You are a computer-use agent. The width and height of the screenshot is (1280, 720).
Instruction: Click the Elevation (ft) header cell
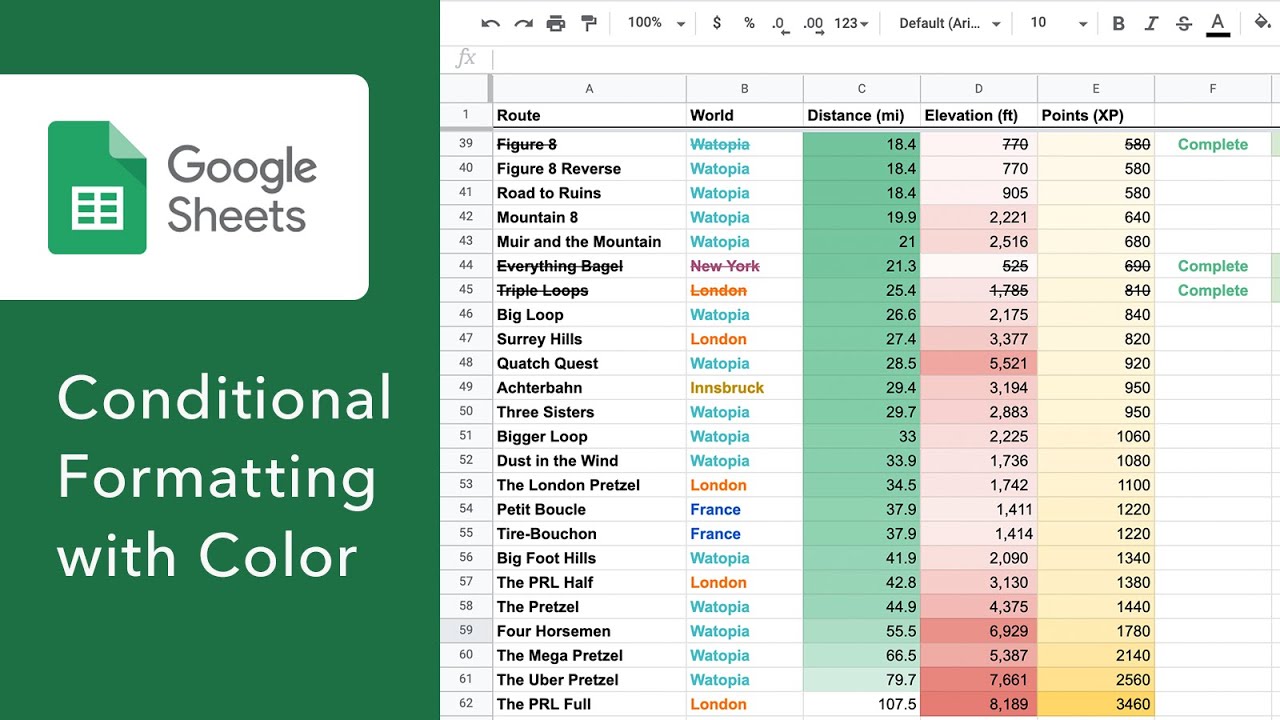tap(979, 115)
